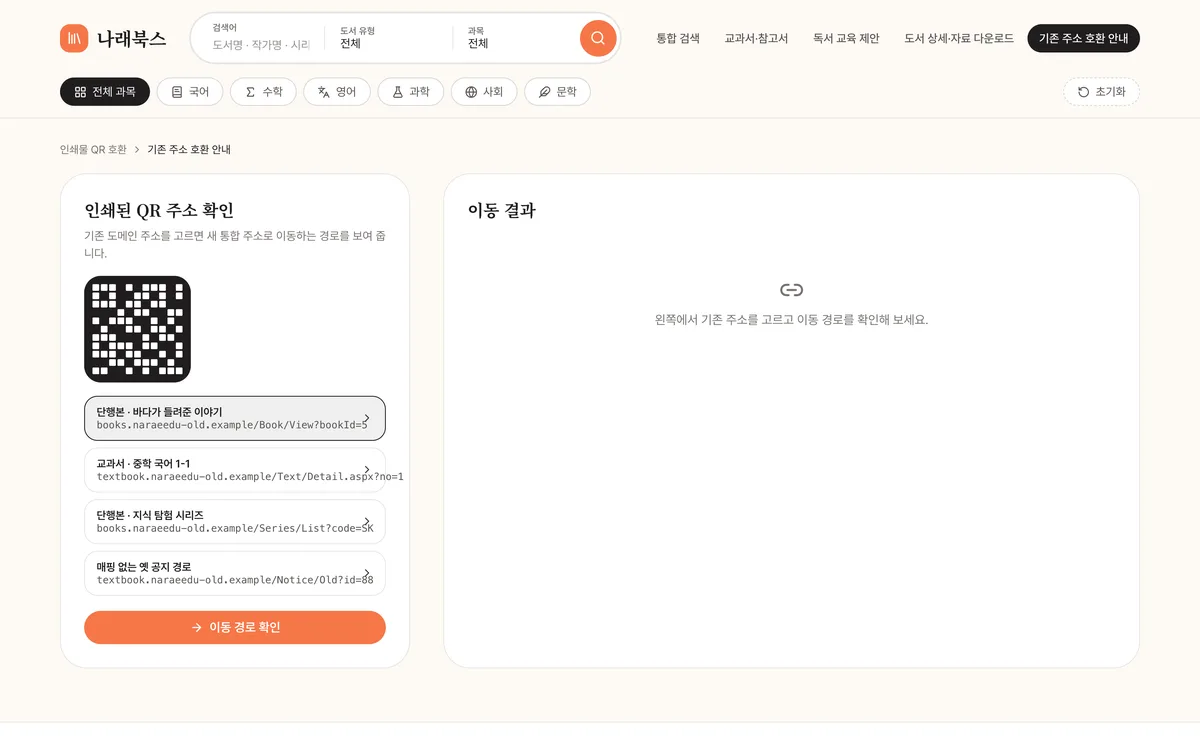Open chevron on 바다가 들려준 이야기 row
This screenshot has width=1200, height=750.
pos(367,419)
